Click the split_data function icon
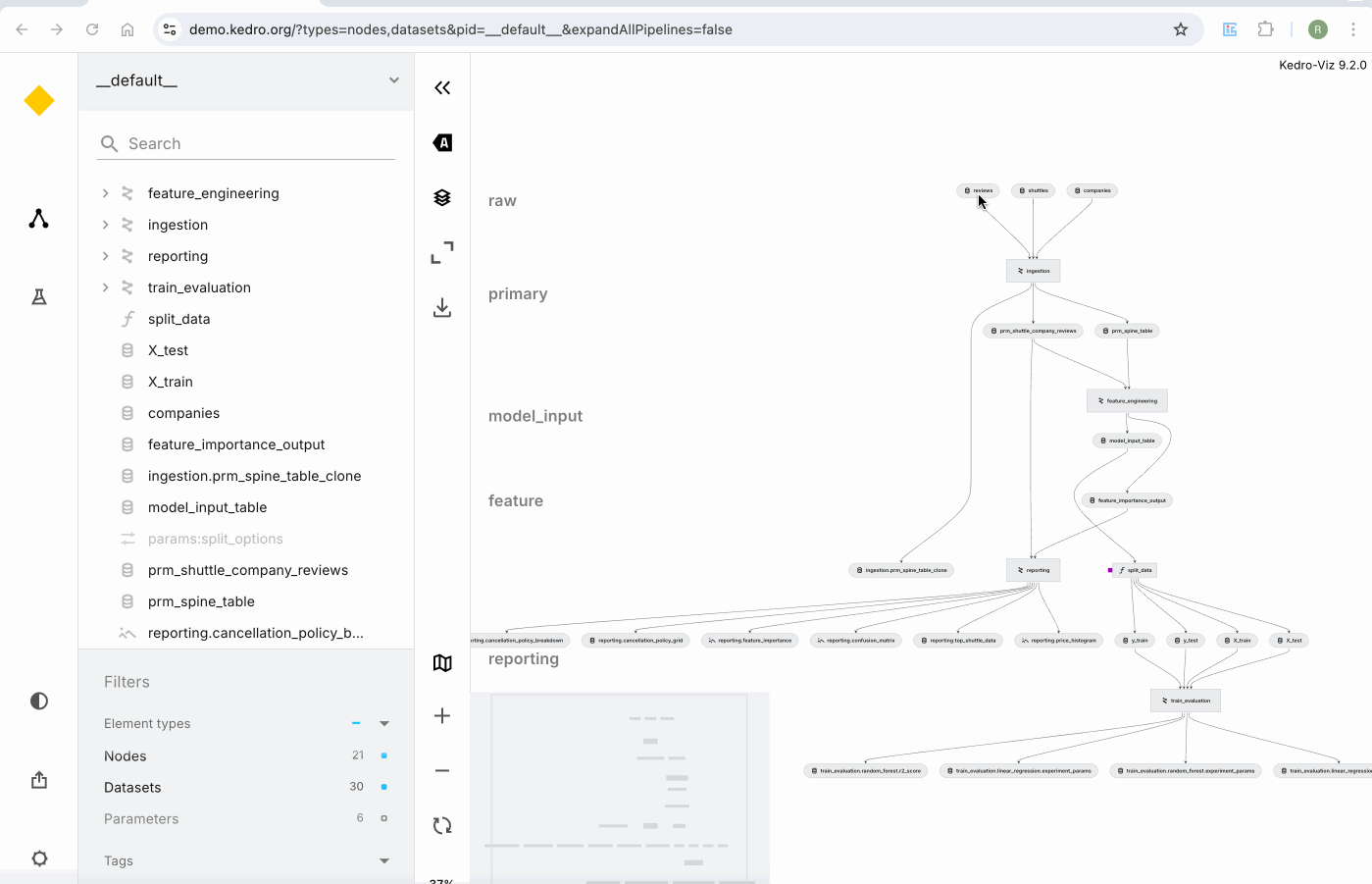The width and height of the screenshot is (1372, 884). (x=127, y=319)
